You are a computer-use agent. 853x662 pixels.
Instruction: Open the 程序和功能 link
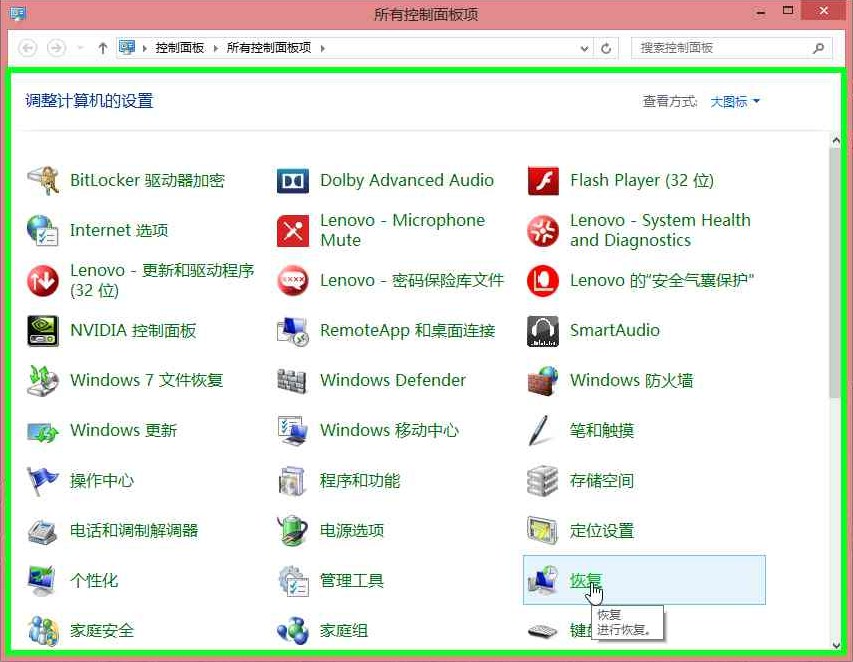pos(359,481)
